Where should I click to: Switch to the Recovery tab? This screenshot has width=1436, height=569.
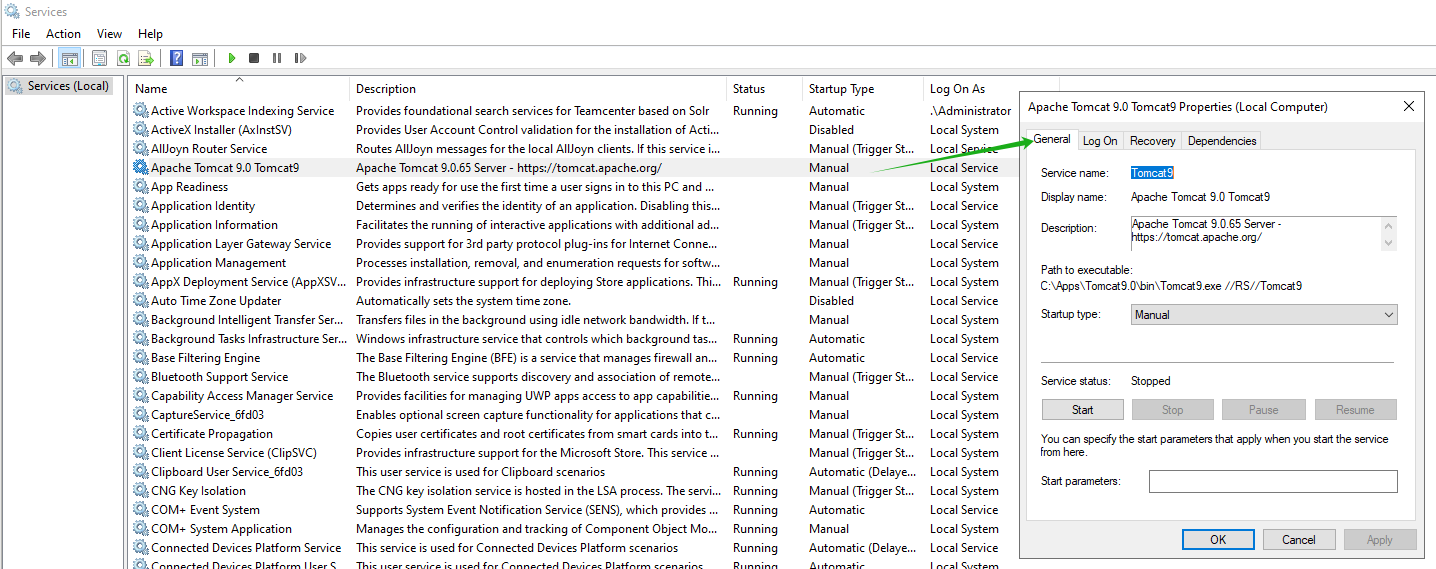coord(1152,141)
